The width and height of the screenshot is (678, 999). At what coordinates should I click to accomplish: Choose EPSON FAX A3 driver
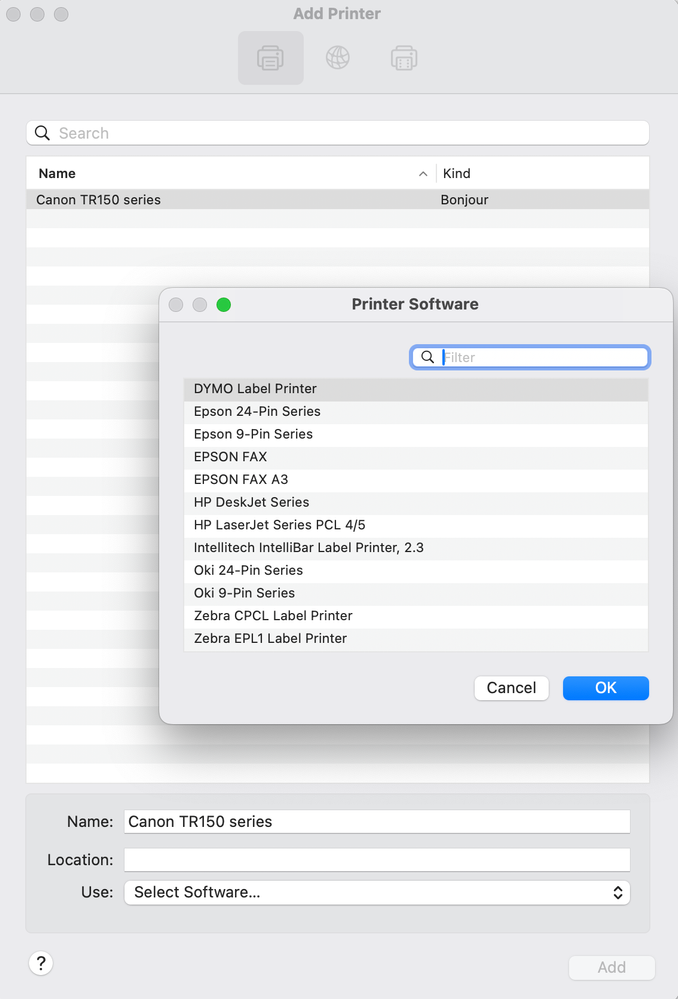click(x=415, y=479)
